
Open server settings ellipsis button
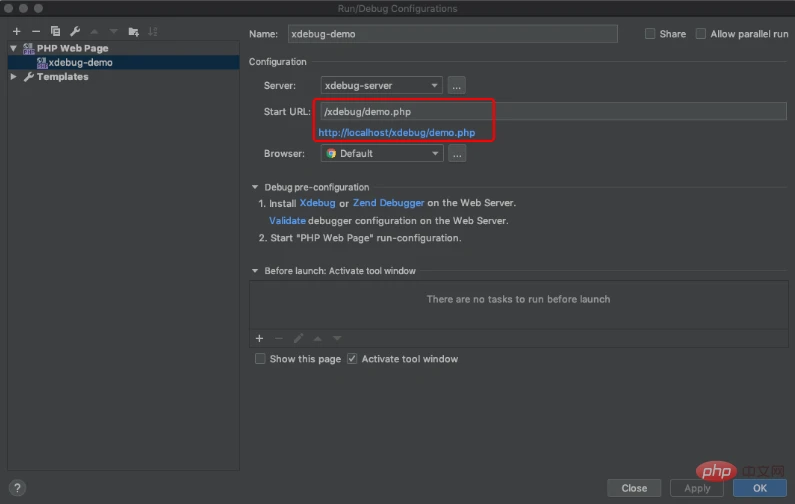[x=456, y=86]
